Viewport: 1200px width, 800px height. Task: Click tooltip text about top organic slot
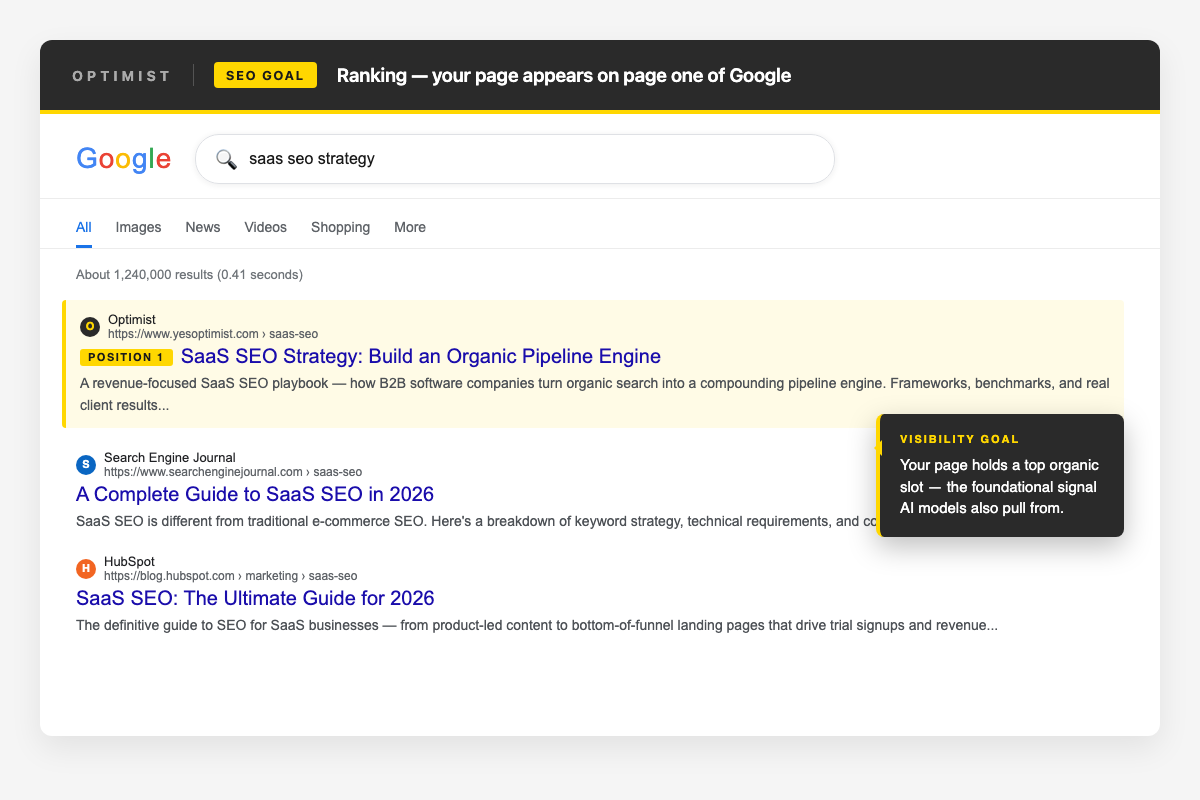1000,487
